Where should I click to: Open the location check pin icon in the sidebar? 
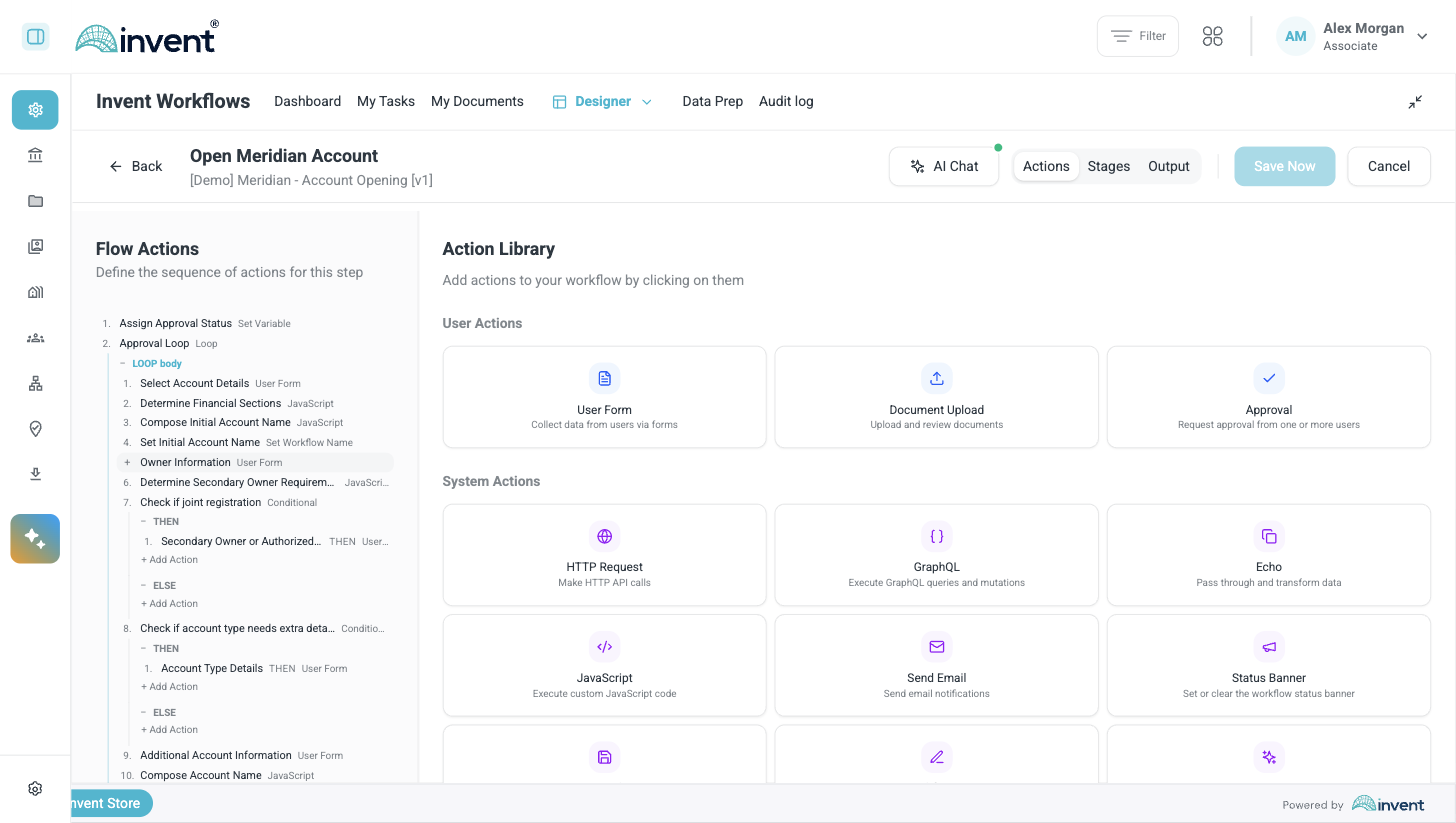coord(36,429)
